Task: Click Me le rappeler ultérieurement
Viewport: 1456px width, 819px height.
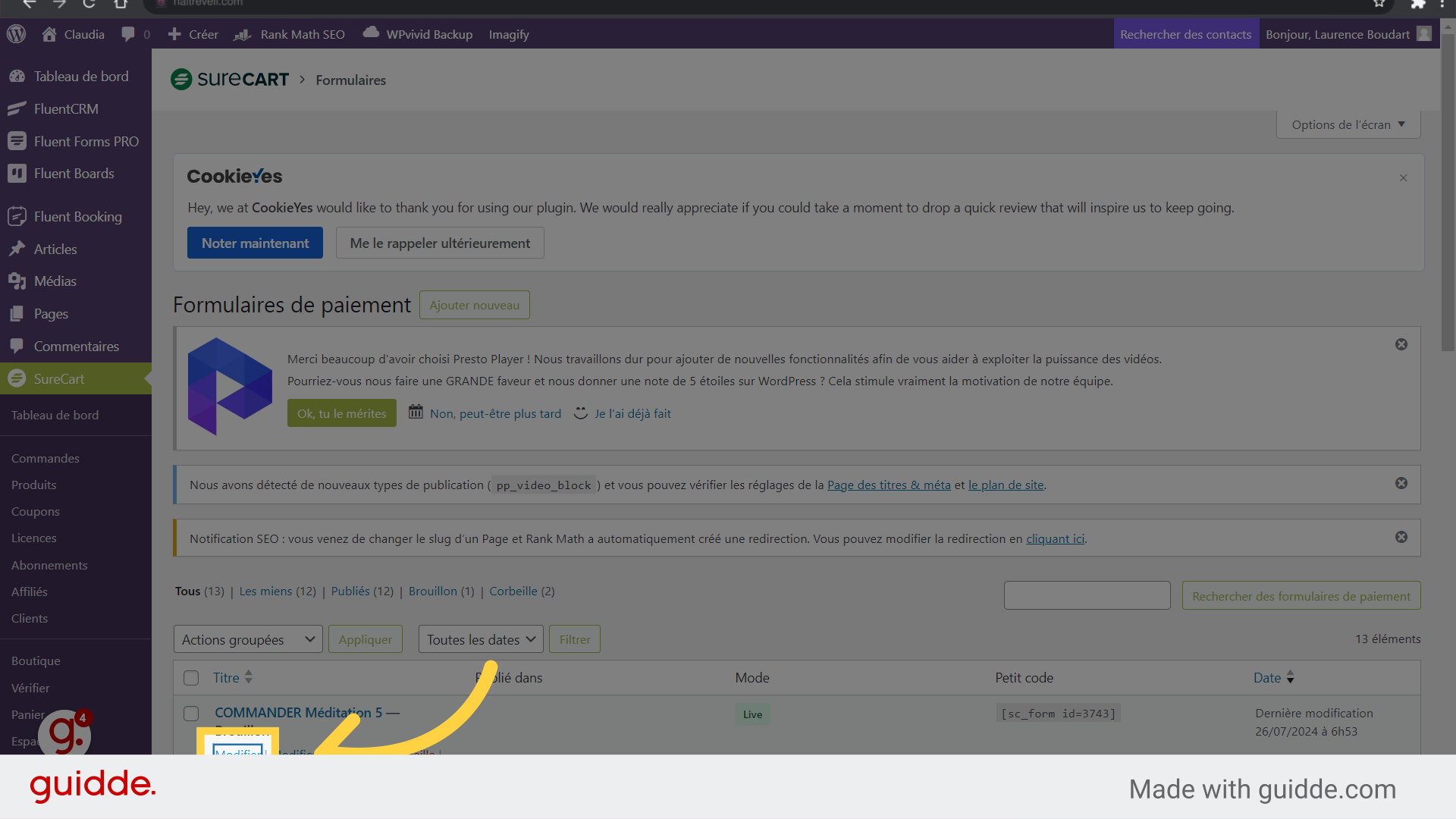Action: click(440, 243)
